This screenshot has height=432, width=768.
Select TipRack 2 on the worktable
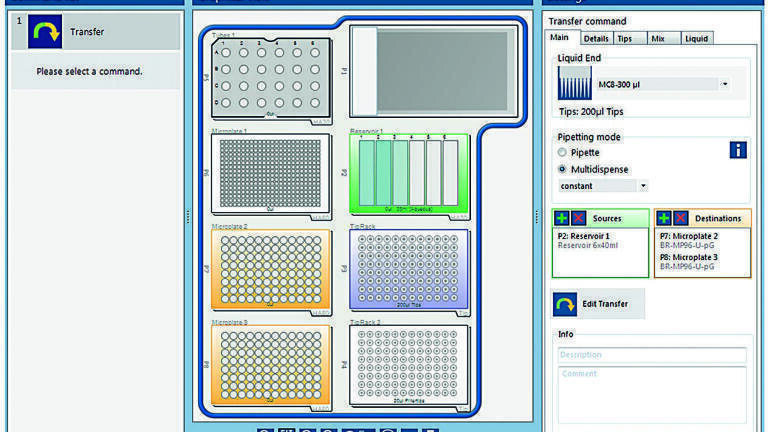tap(409, 365)
